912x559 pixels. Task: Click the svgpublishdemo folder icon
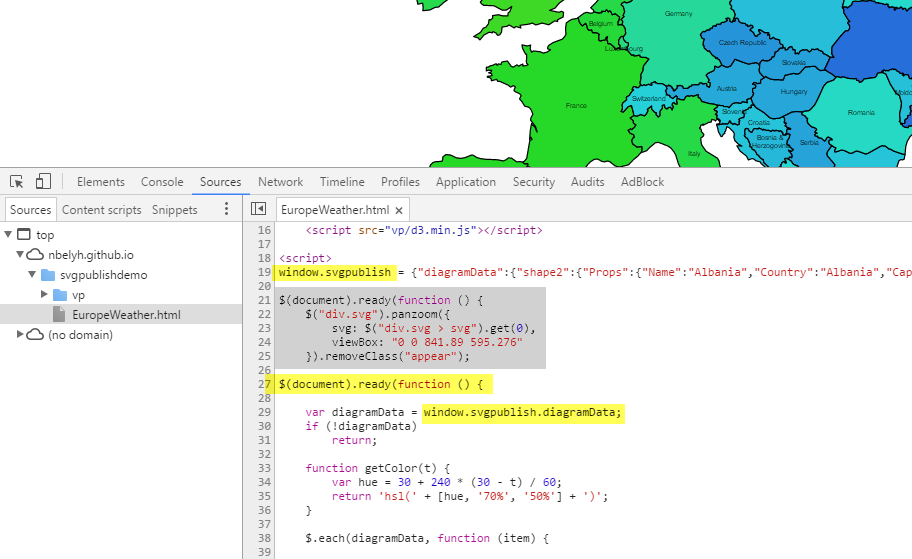coord(48,275)
